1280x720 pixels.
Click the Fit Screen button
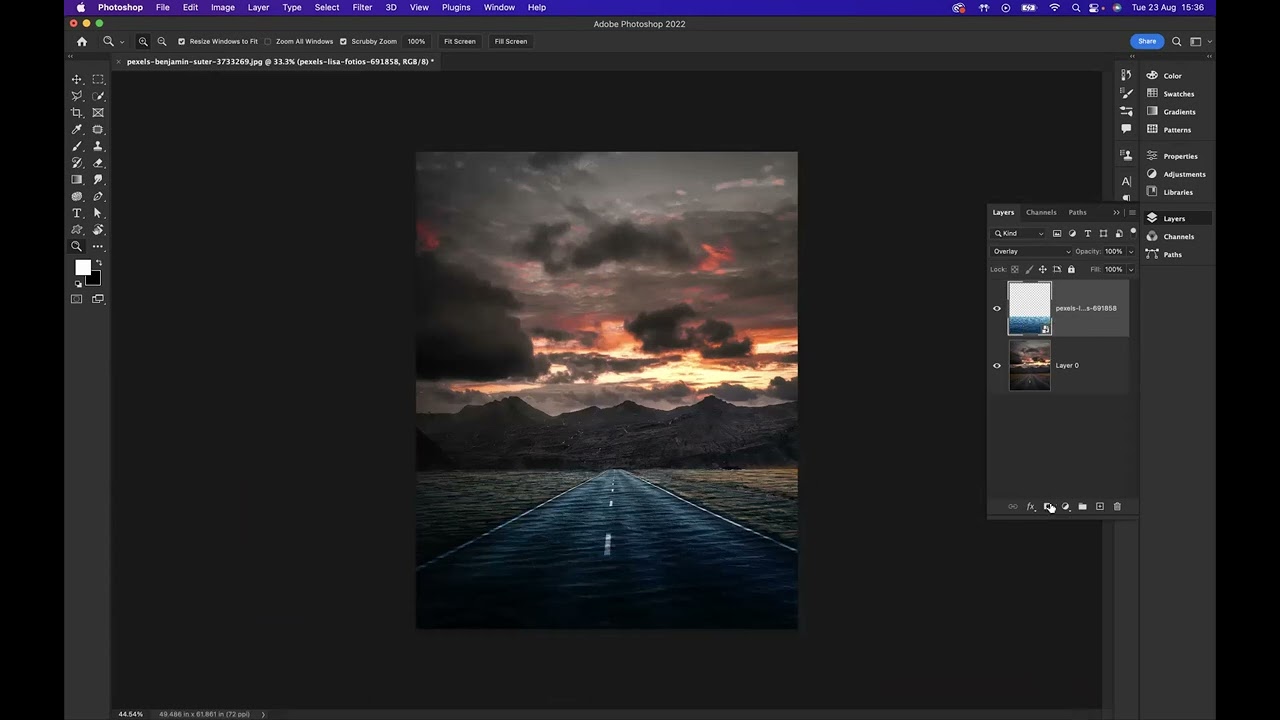coord(459,41)
